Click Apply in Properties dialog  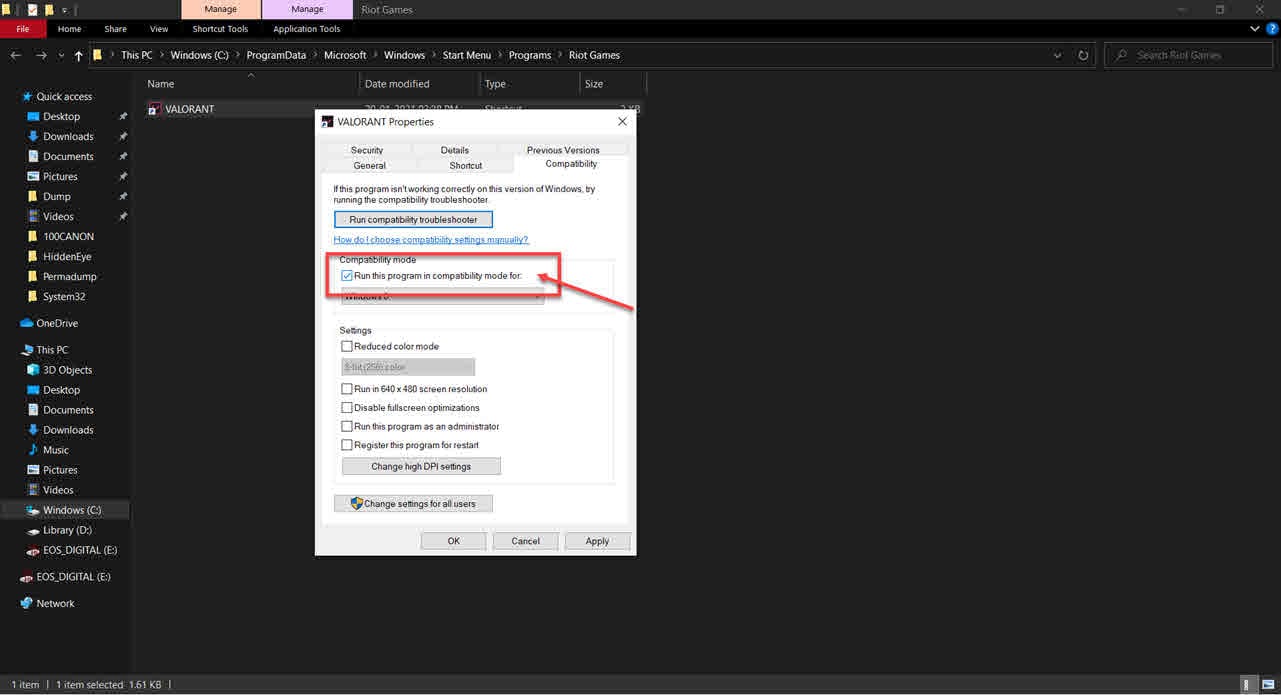coord(597,541)
